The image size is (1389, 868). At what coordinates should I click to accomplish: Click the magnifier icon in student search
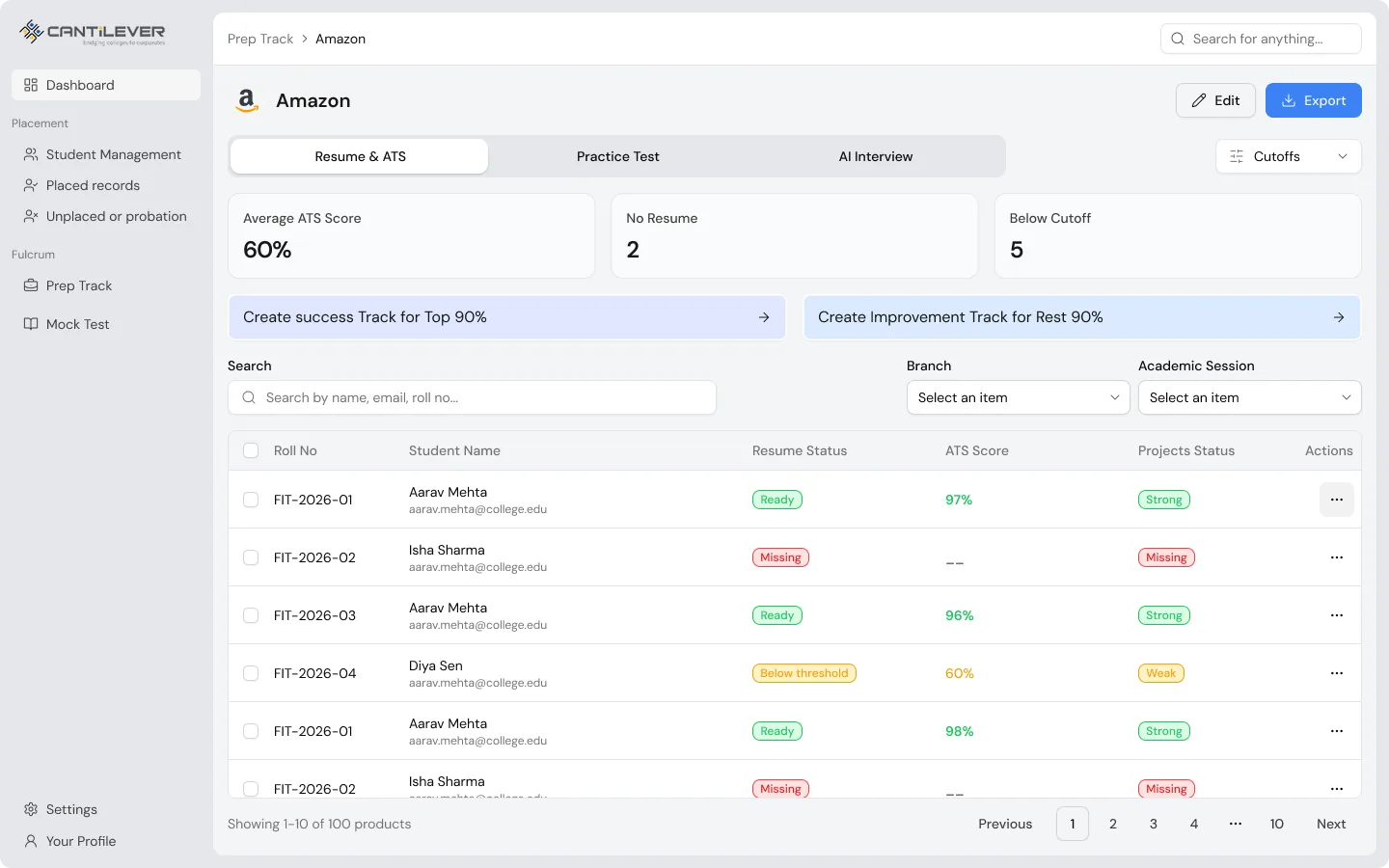pyautogui.click(x=249, y=397)
